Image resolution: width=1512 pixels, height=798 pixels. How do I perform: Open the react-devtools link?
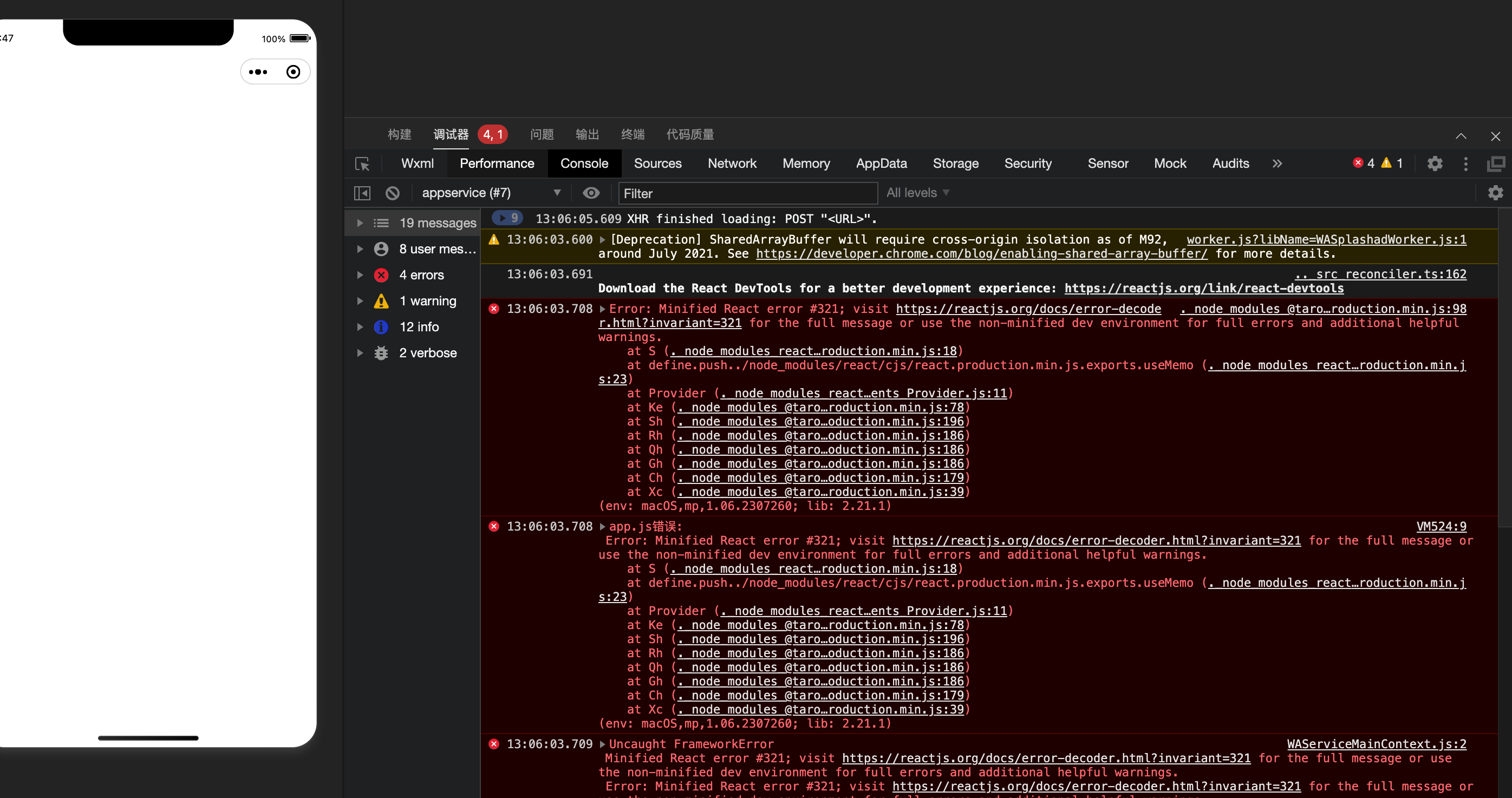coord(1203,288)
